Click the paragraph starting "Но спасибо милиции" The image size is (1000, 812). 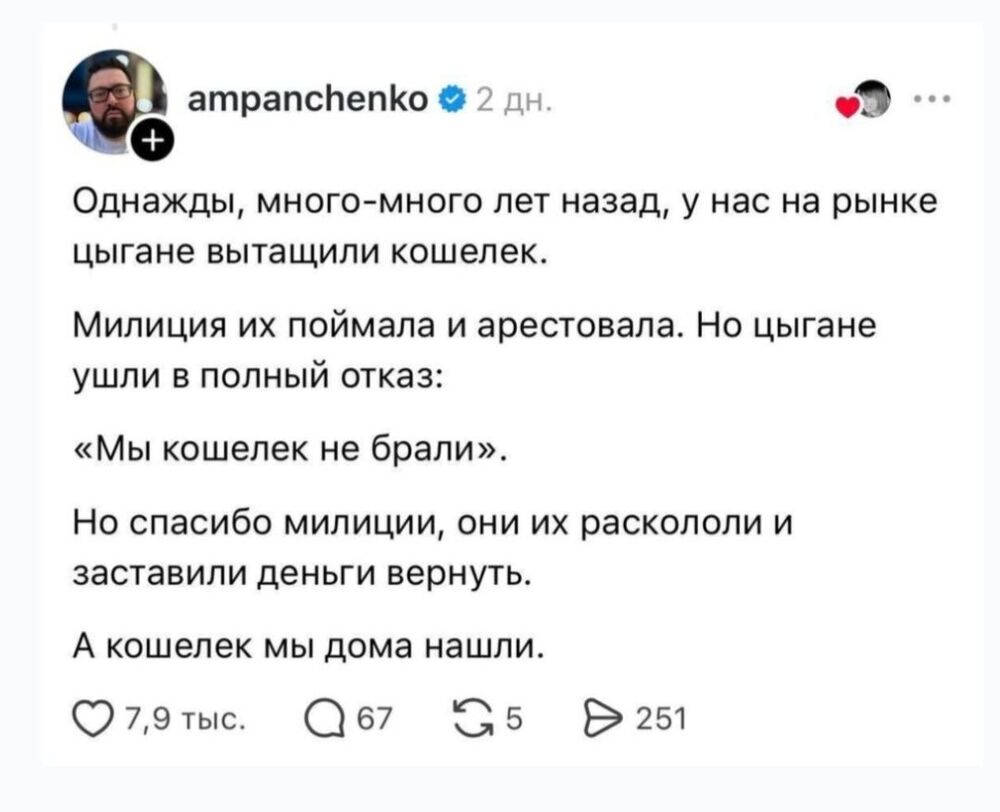click(432, 548)
